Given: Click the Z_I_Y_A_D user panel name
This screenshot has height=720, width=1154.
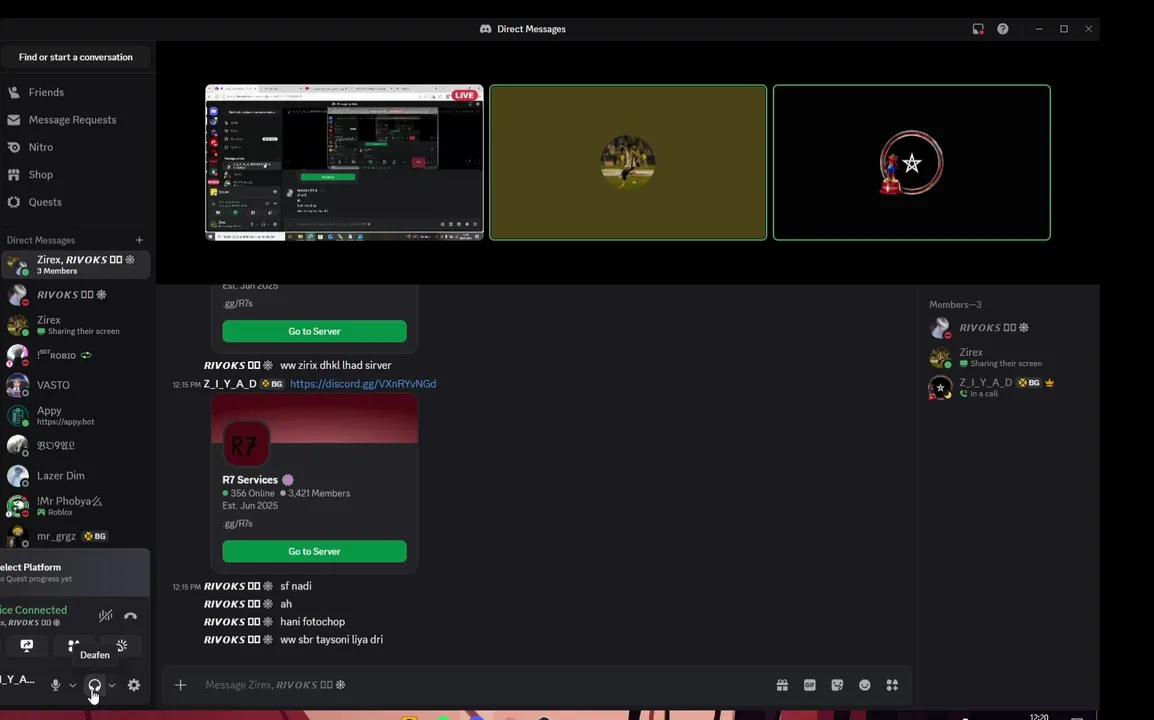Looking at the screenshot, I should (18, 680).
